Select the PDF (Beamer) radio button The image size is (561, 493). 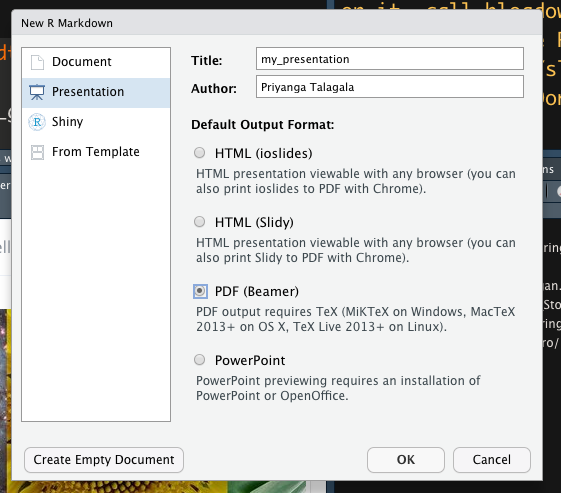click(200, 291)
